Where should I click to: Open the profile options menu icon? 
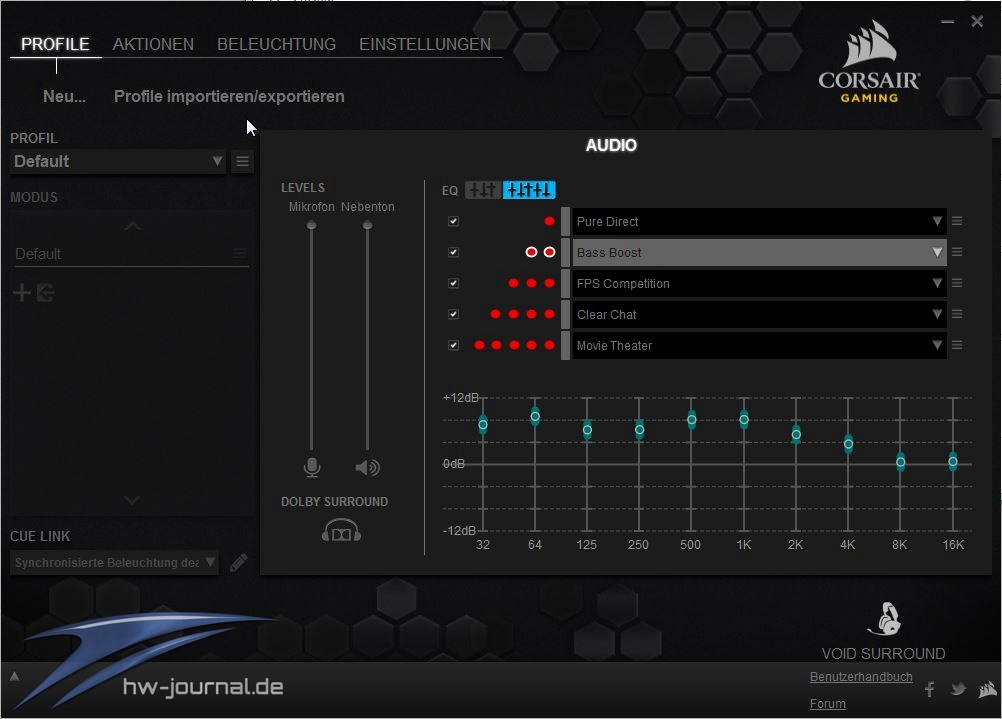pos(242,161)
